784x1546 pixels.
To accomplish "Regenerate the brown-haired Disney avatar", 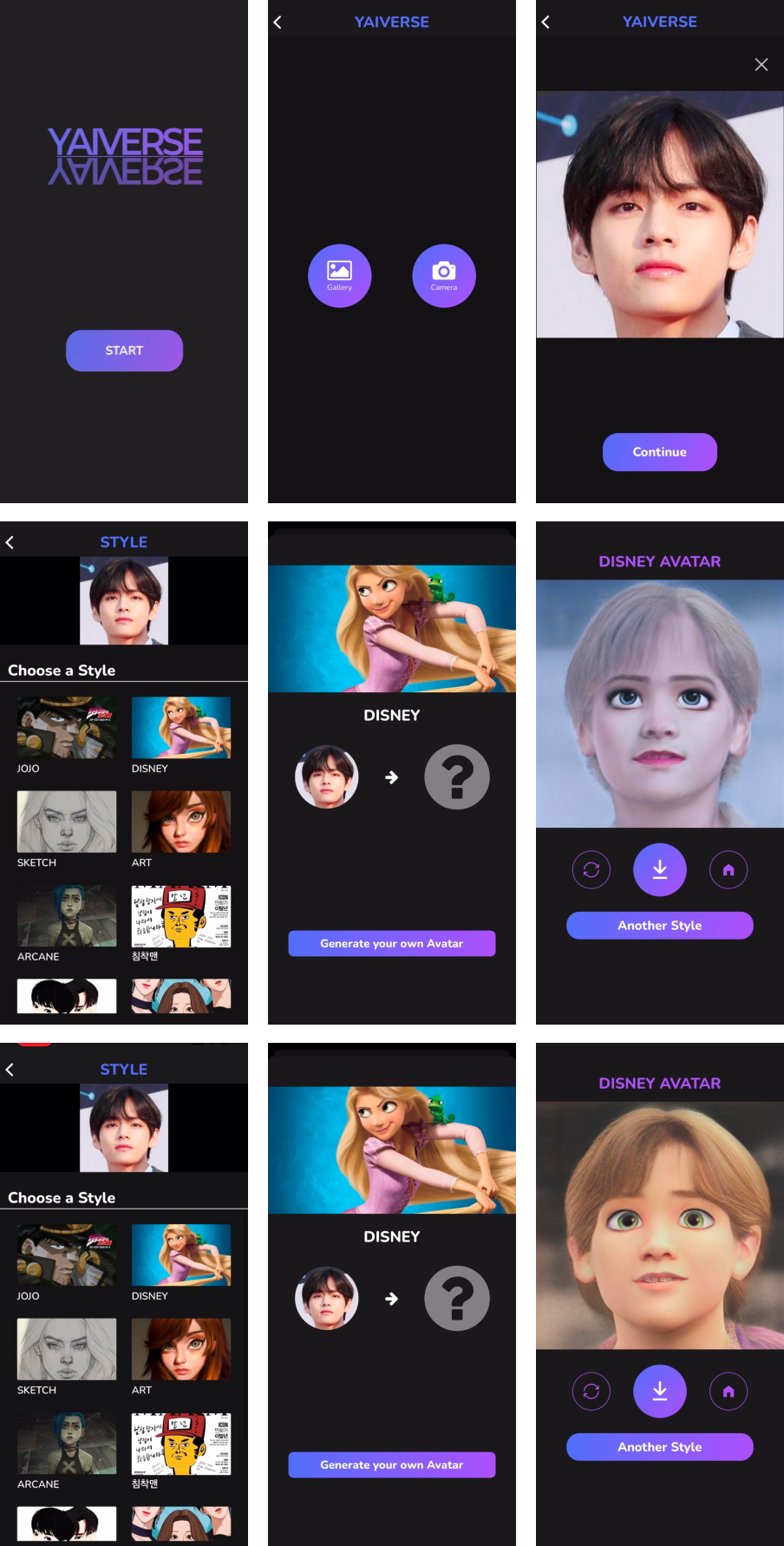I will [x=591, y=1391].
